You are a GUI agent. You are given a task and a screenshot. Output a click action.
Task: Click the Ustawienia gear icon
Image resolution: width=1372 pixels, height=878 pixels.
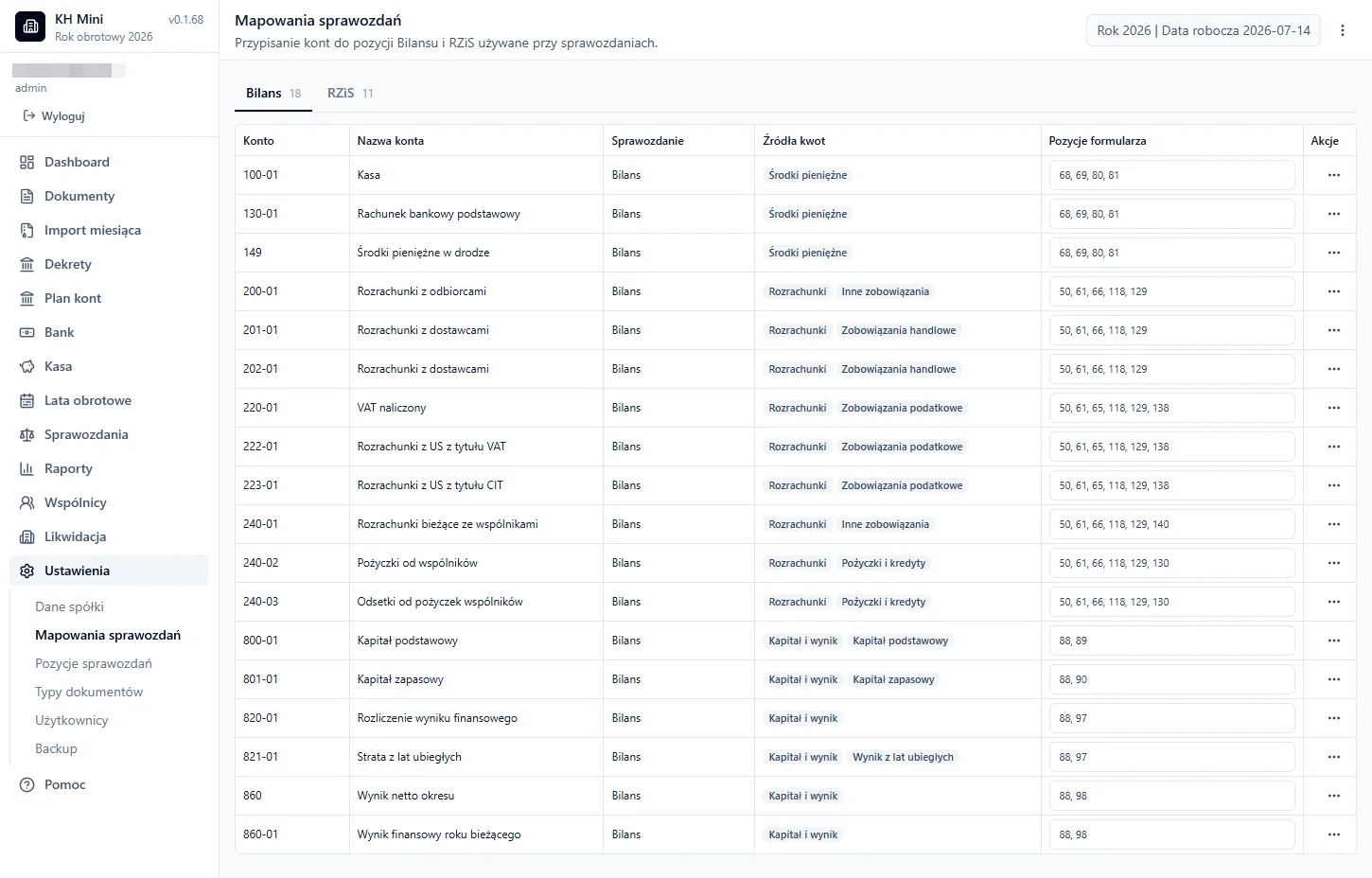point(26,571)
